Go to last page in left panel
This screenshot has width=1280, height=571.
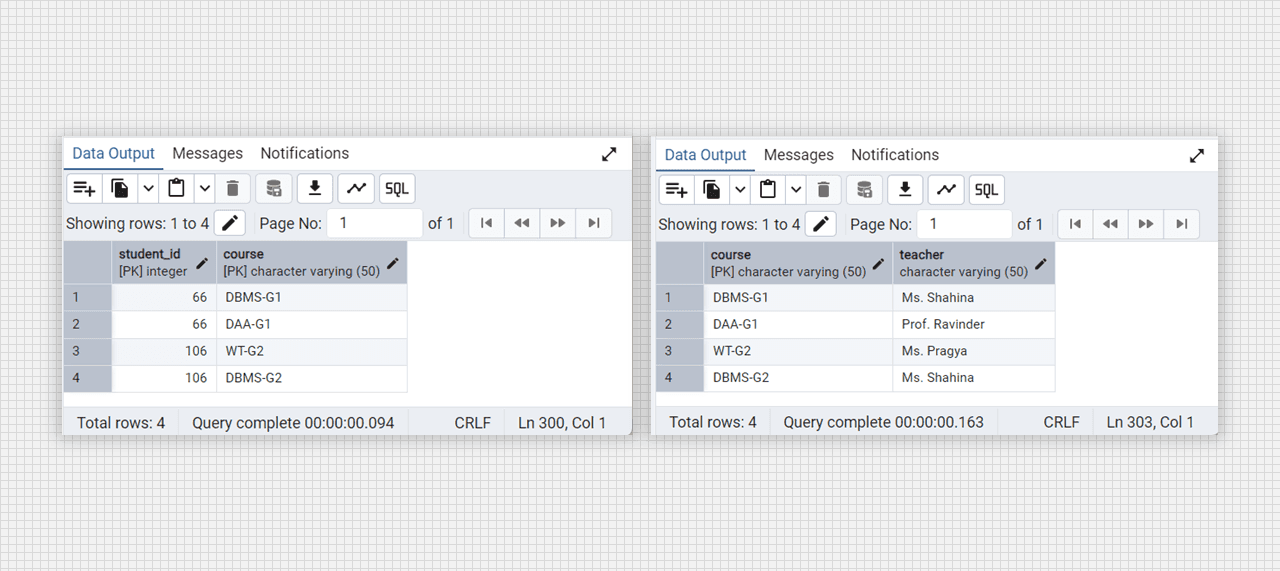(x=594, y=223)
